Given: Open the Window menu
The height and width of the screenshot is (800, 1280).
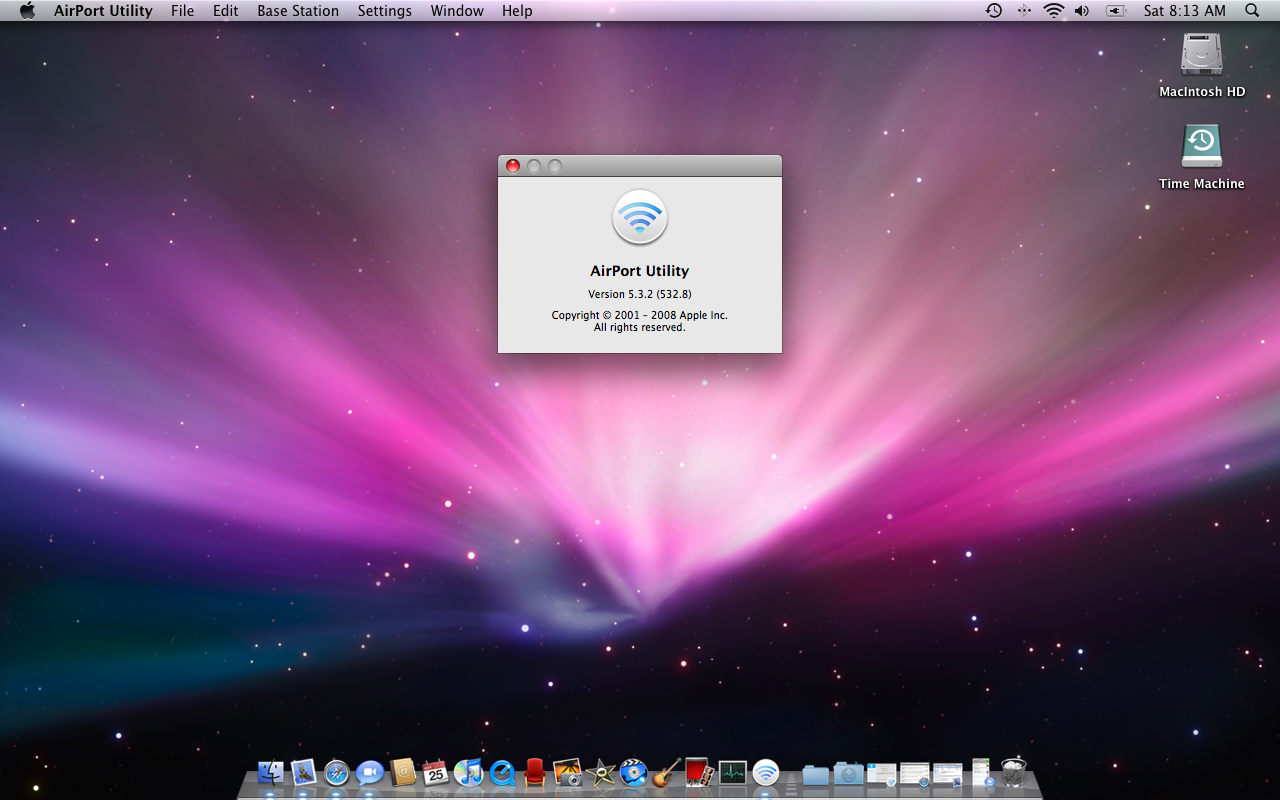Looking at the screenshot, I should coord(457,11).
